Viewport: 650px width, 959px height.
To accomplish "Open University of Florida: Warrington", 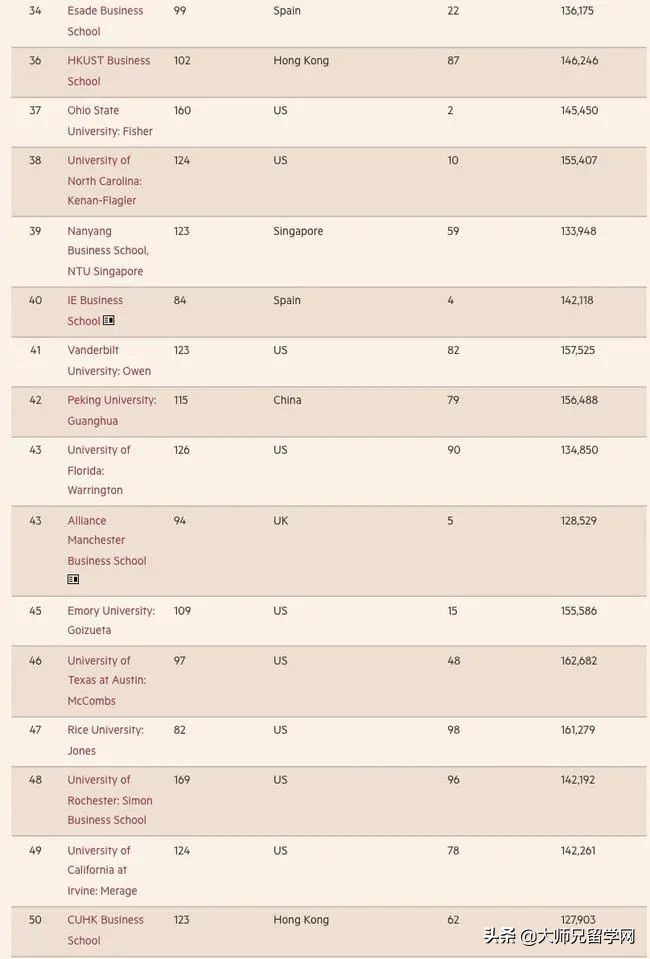I will [98, 470].
